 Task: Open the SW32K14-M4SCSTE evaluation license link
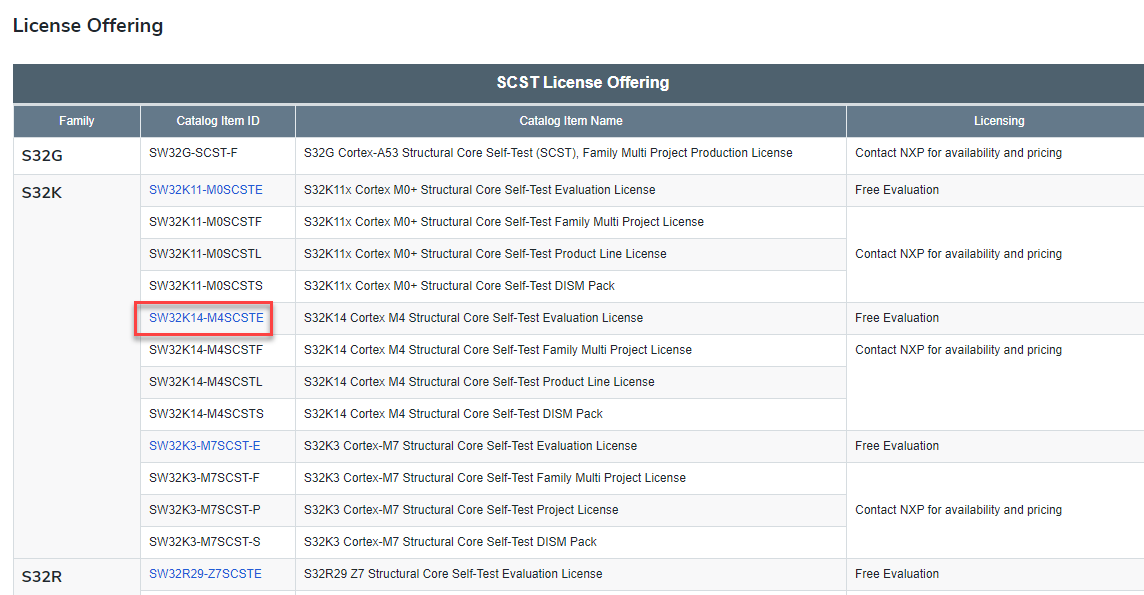click(206, 318)
